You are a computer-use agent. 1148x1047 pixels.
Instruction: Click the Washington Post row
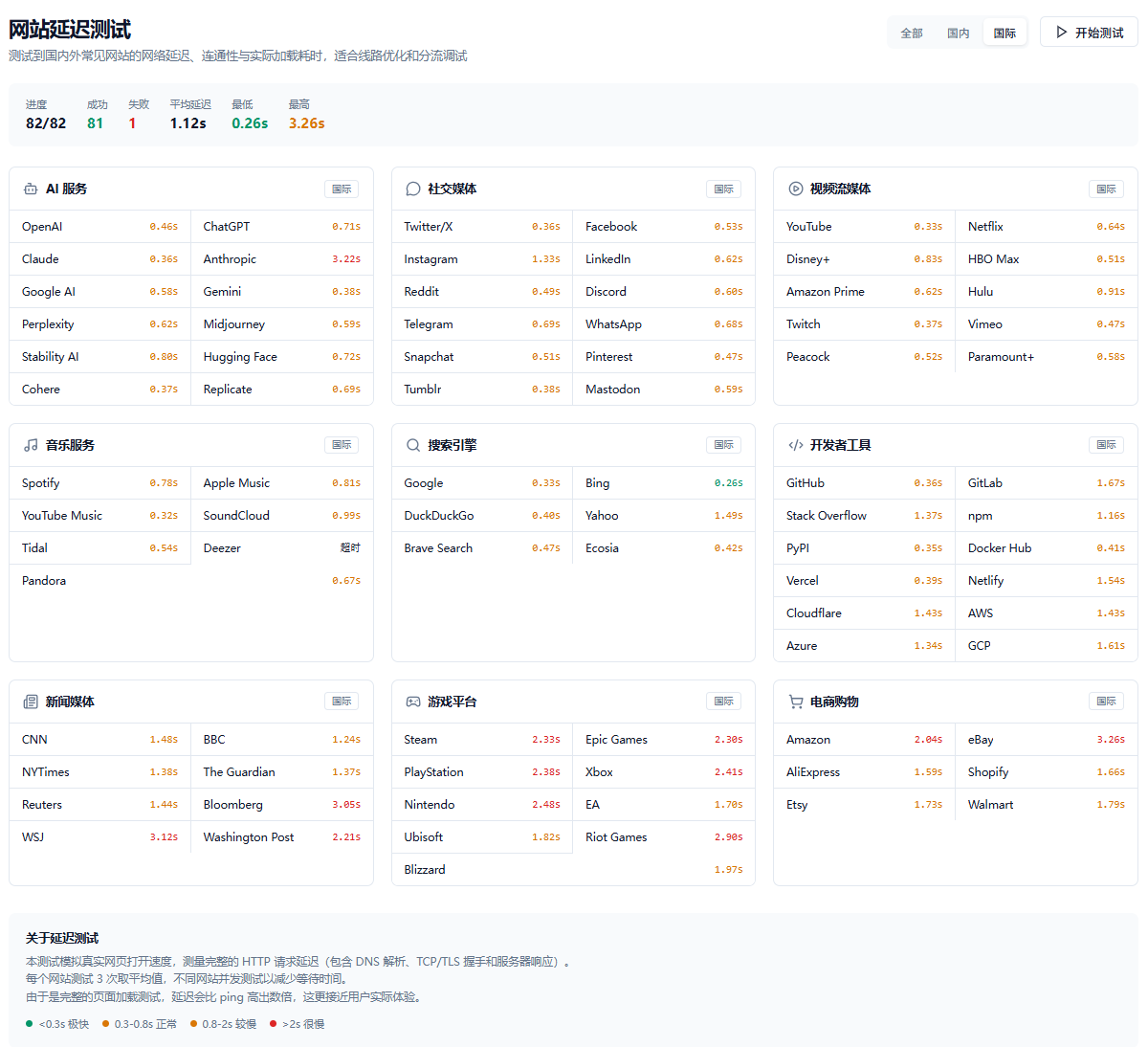click(x=282, y=837)
